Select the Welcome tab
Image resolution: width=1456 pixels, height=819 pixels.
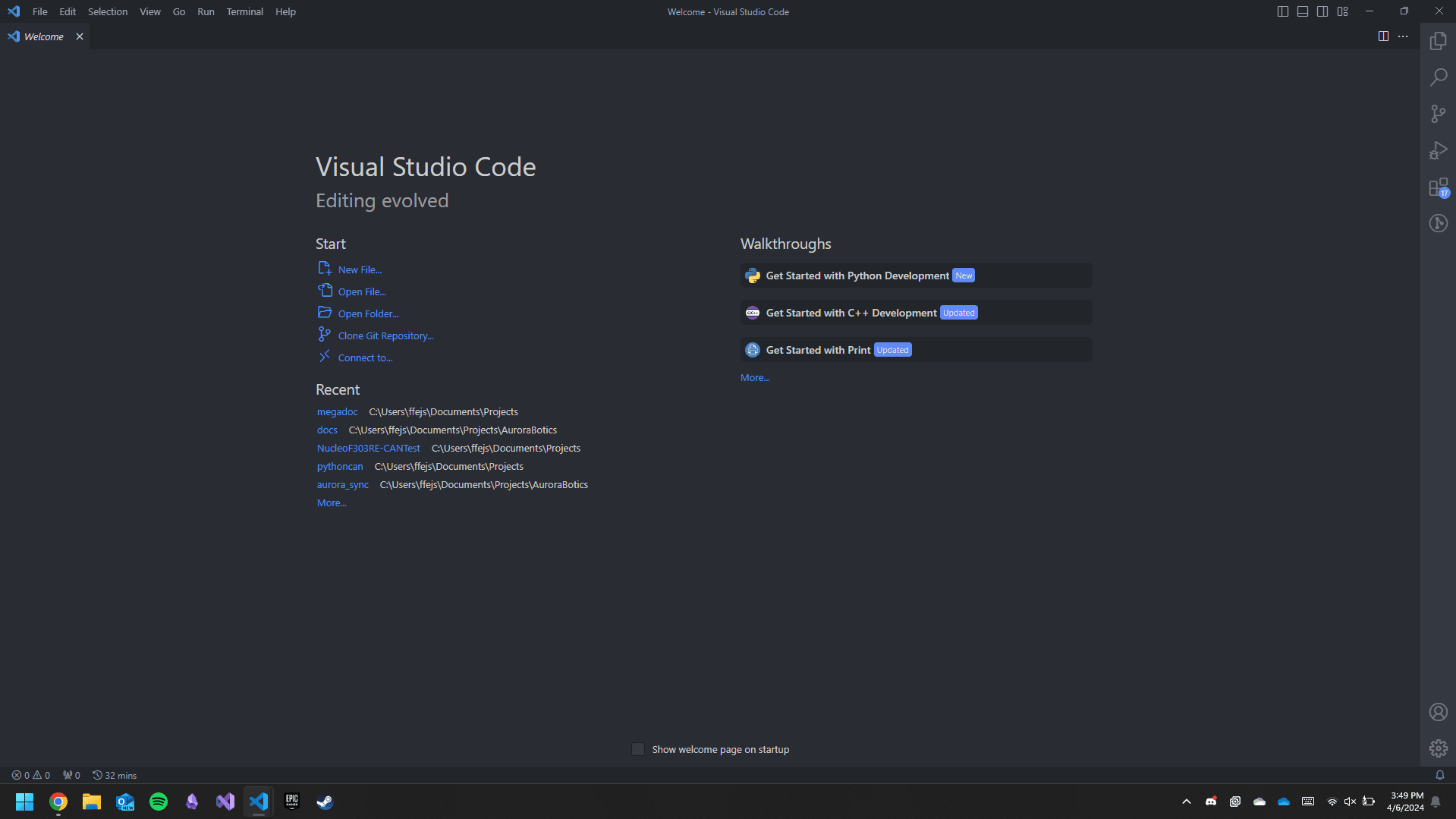pos(43,36)
